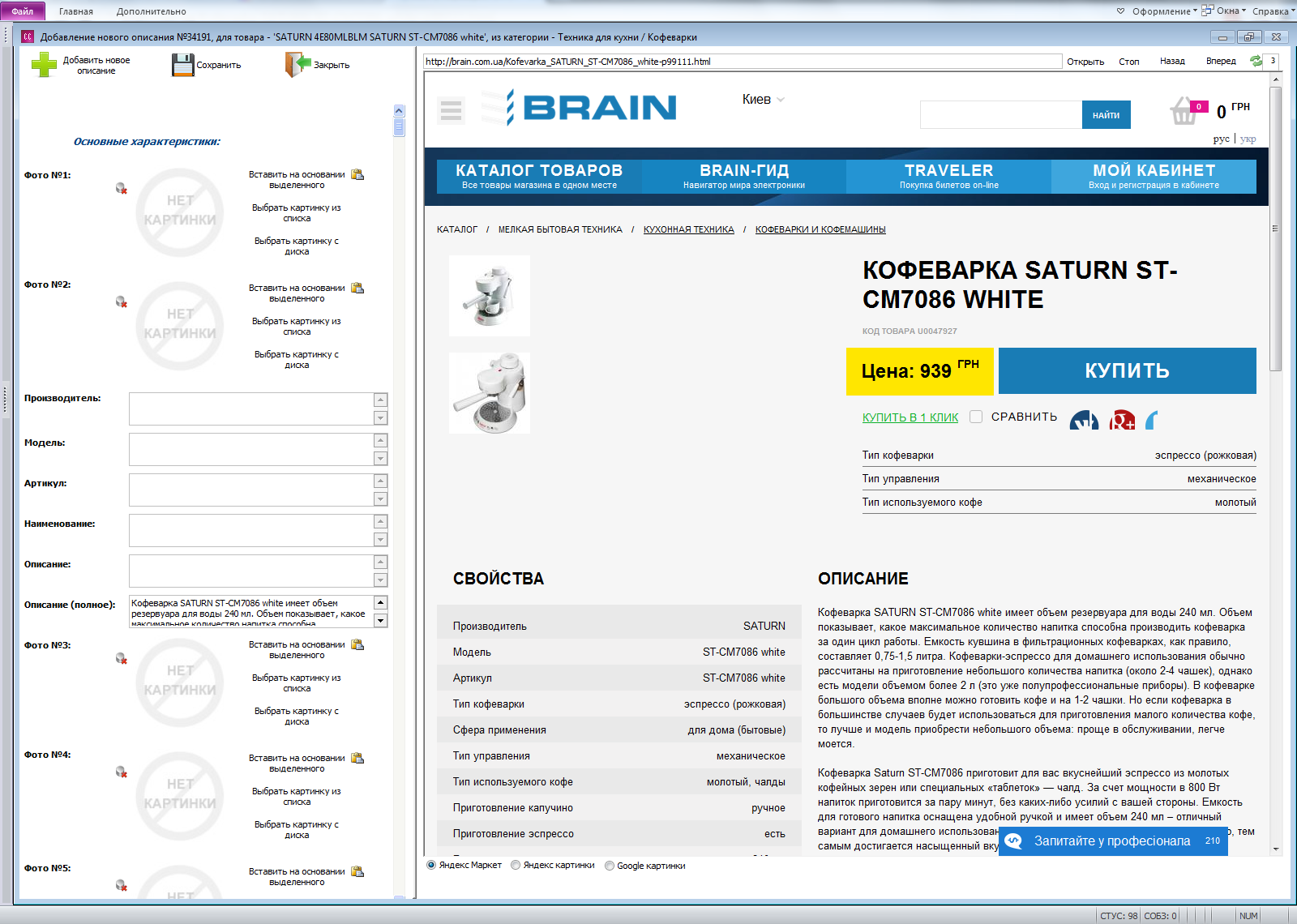Share via the VK social icon
Screen dimensions: 1297x924
1085,420
